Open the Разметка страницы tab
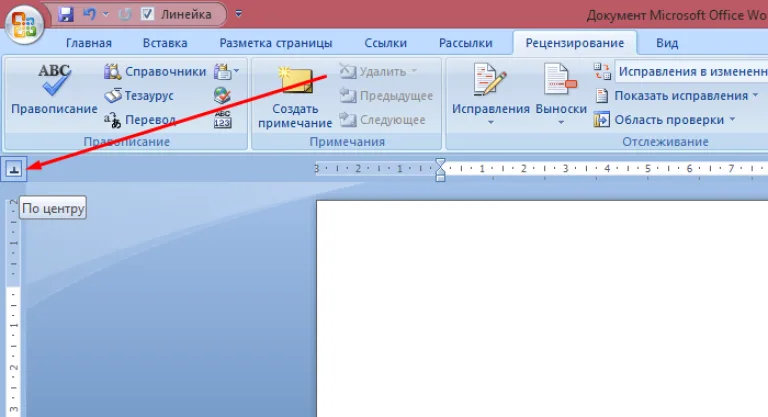 click(276, 43)
